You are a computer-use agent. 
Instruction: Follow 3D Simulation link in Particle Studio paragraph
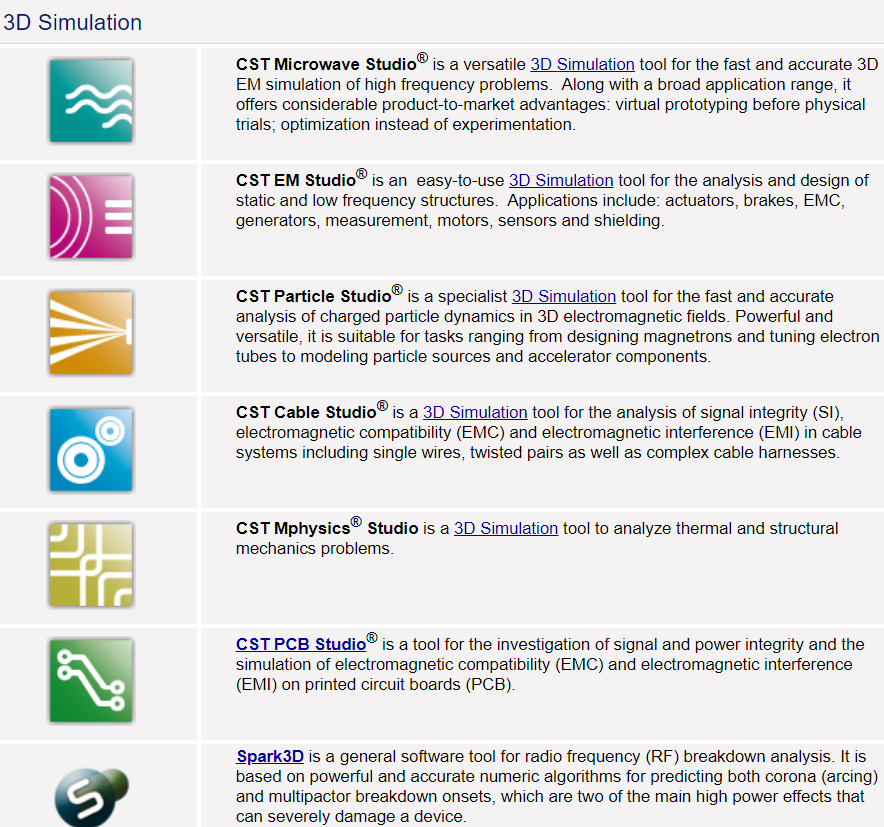click(564, 297)
